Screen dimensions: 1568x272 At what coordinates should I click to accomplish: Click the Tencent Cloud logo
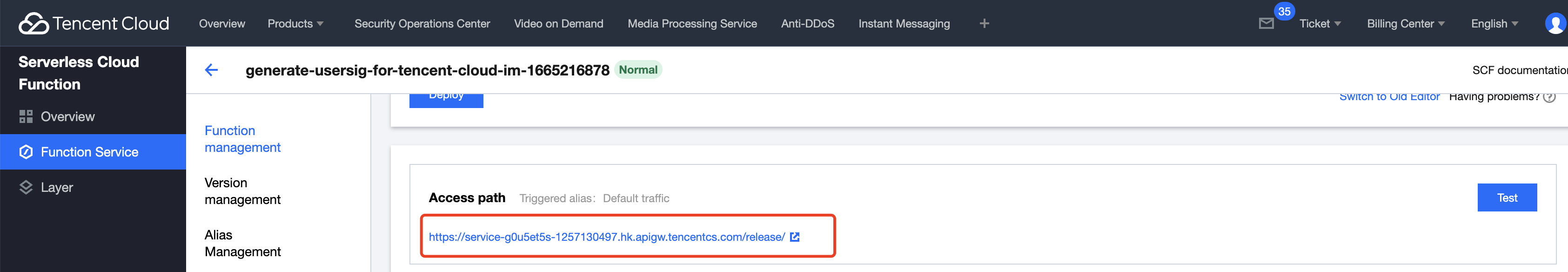(94, 23)
